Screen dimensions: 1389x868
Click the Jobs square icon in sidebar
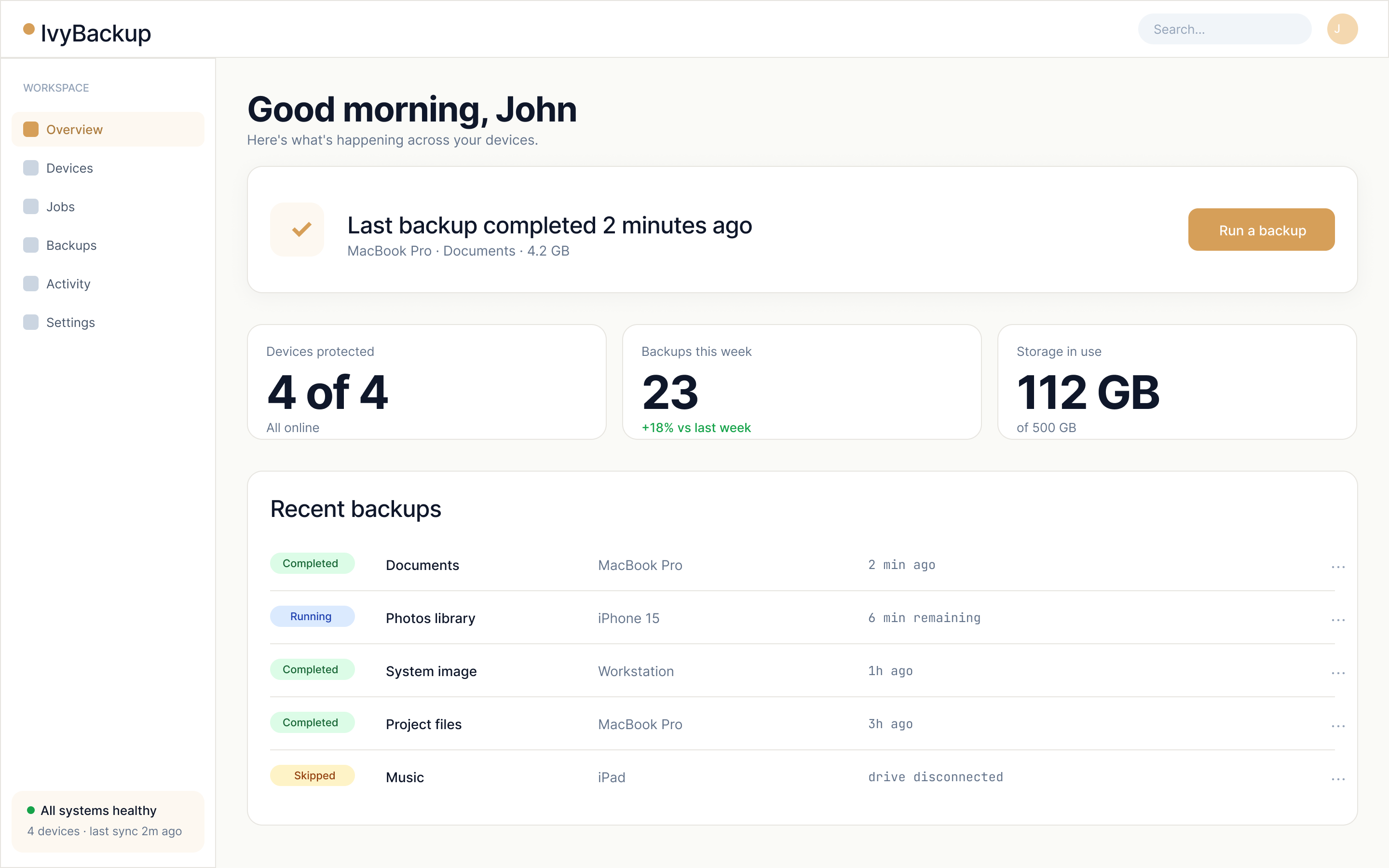[30, 206]
